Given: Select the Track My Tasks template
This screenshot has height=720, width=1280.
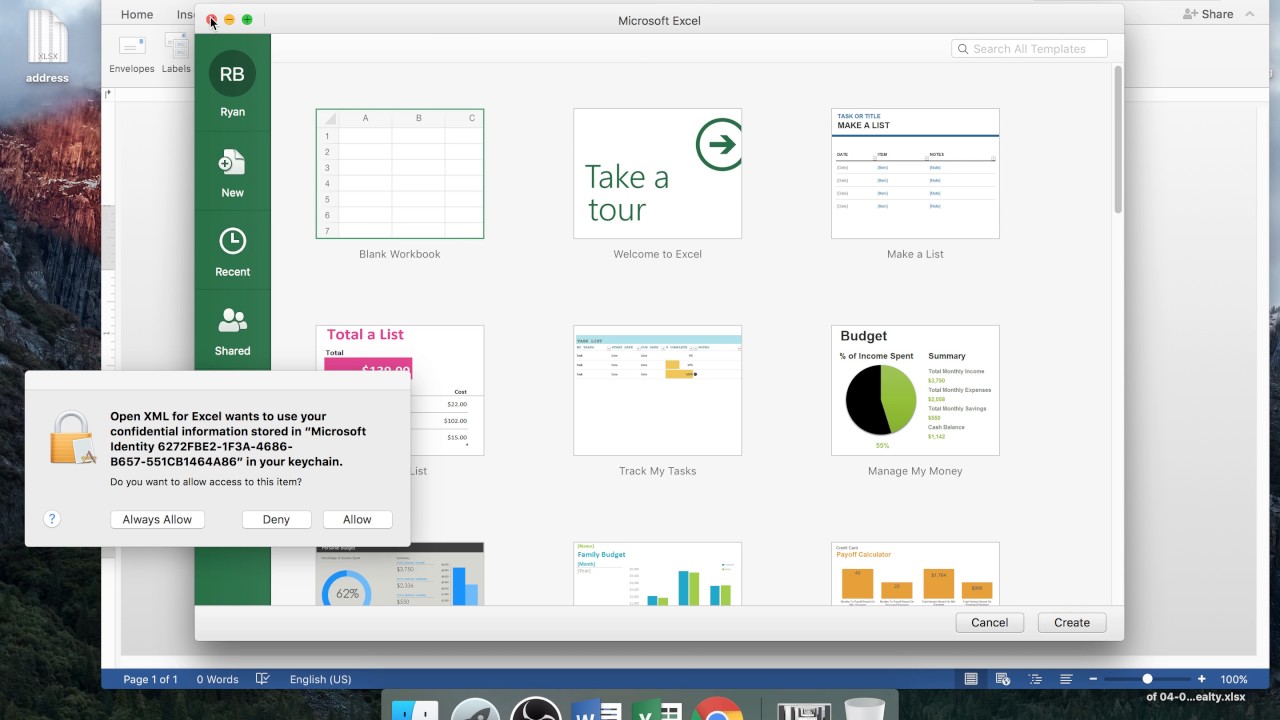Looking at the screenshot, I should point(658,391).
